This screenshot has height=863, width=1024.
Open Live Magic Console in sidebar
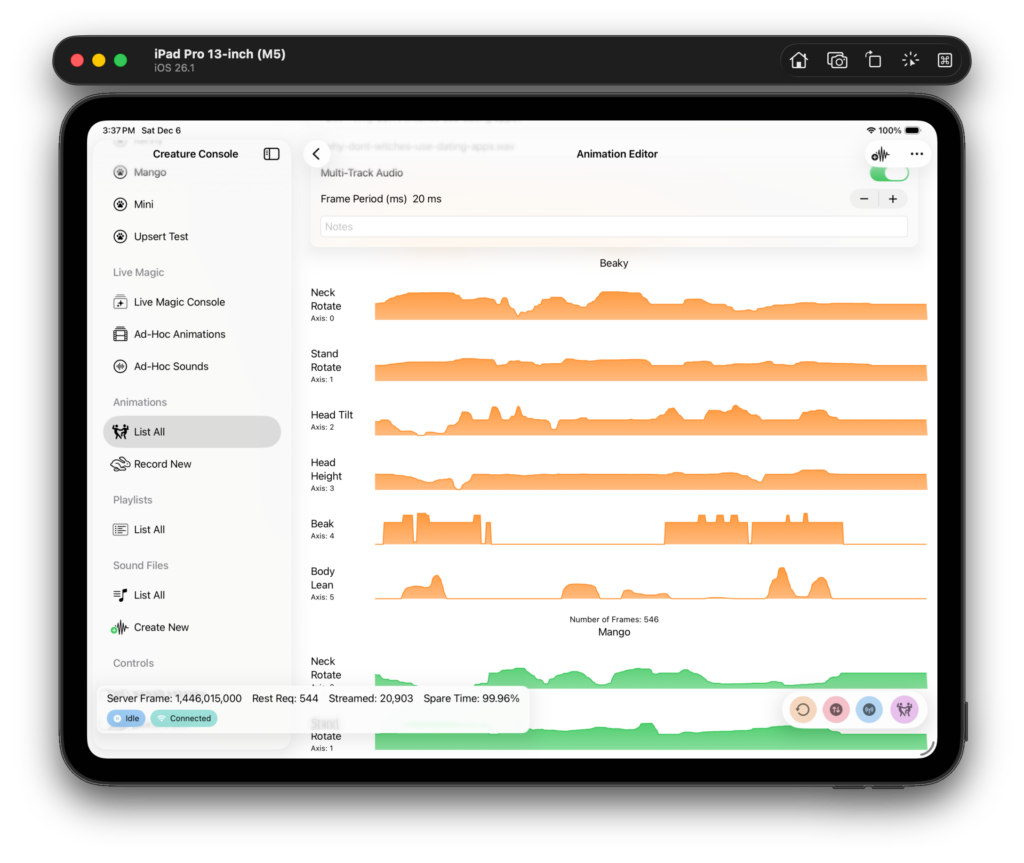click(179, 302)
